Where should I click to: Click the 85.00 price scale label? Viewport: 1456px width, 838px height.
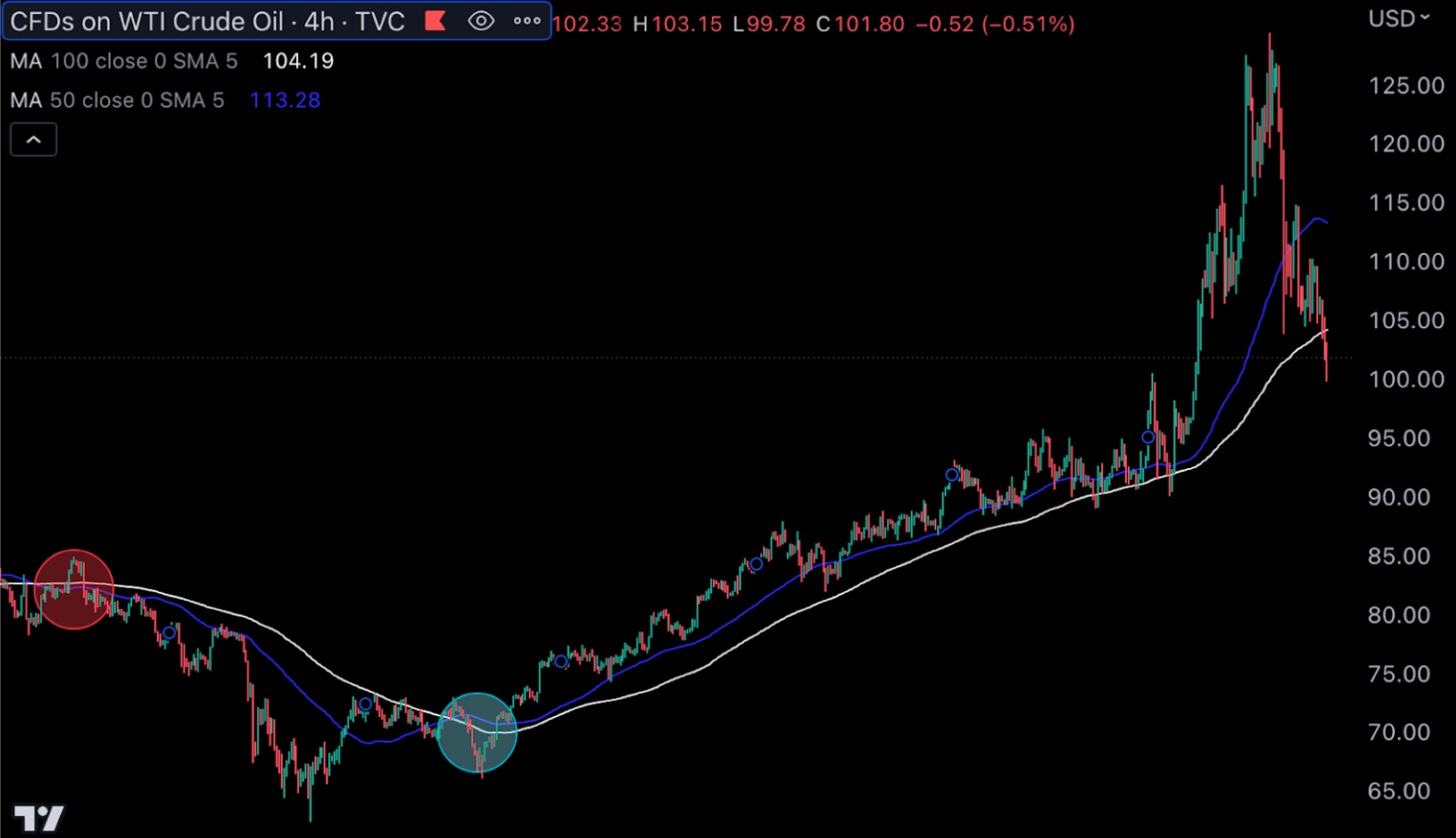(x=1399, y=556)
